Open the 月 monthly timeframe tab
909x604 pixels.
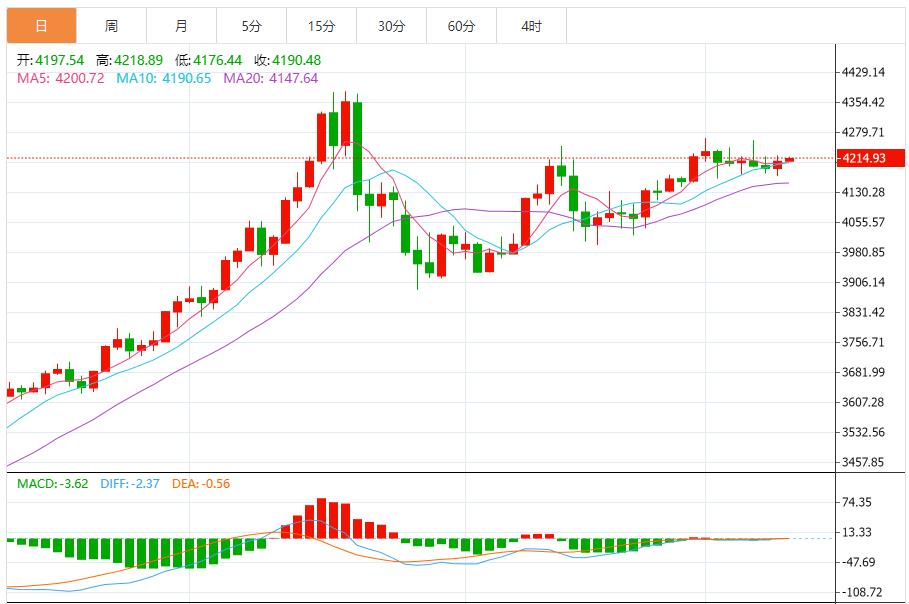pos(181,26)
